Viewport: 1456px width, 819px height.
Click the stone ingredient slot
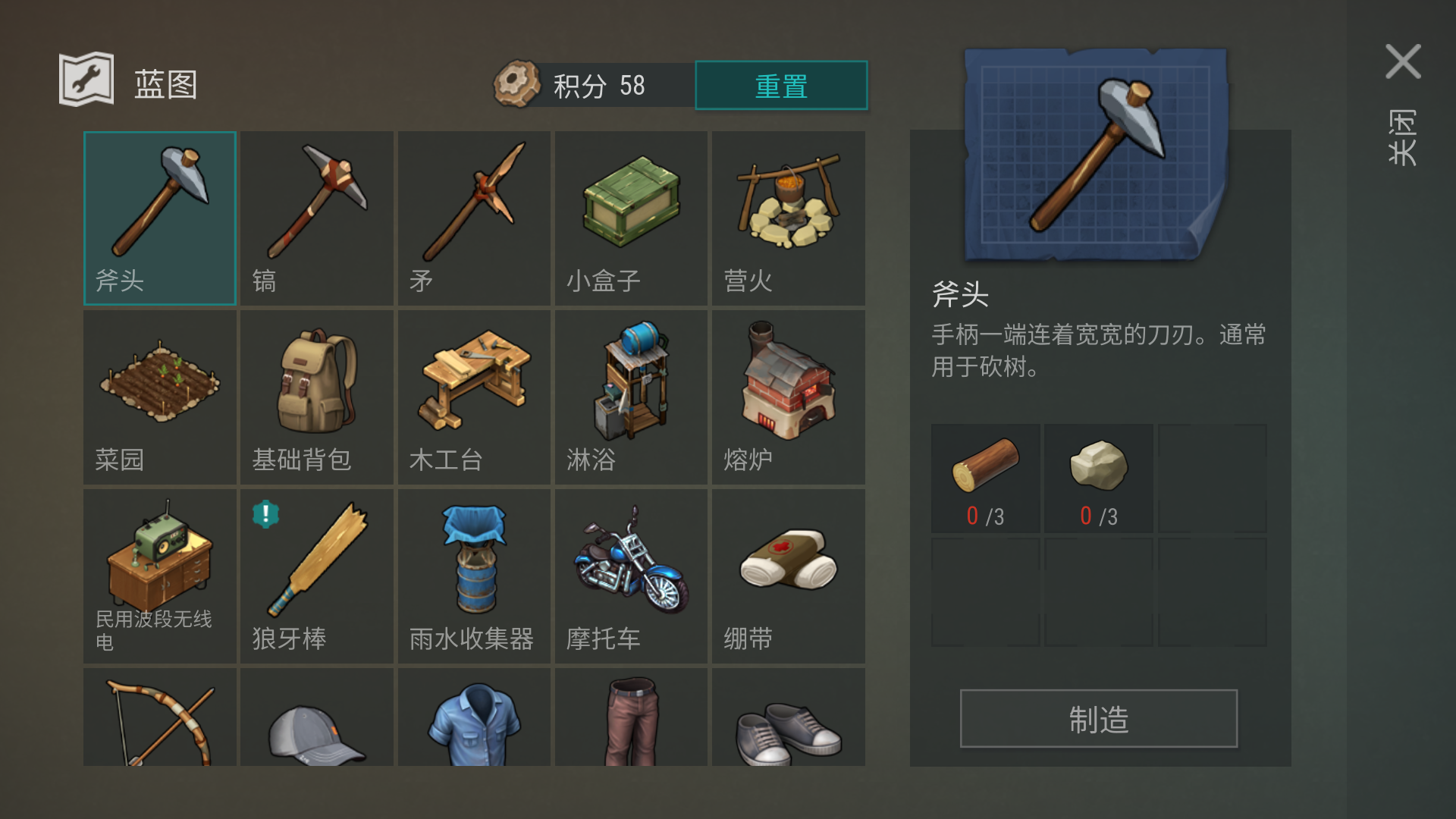pos(1099,479)
